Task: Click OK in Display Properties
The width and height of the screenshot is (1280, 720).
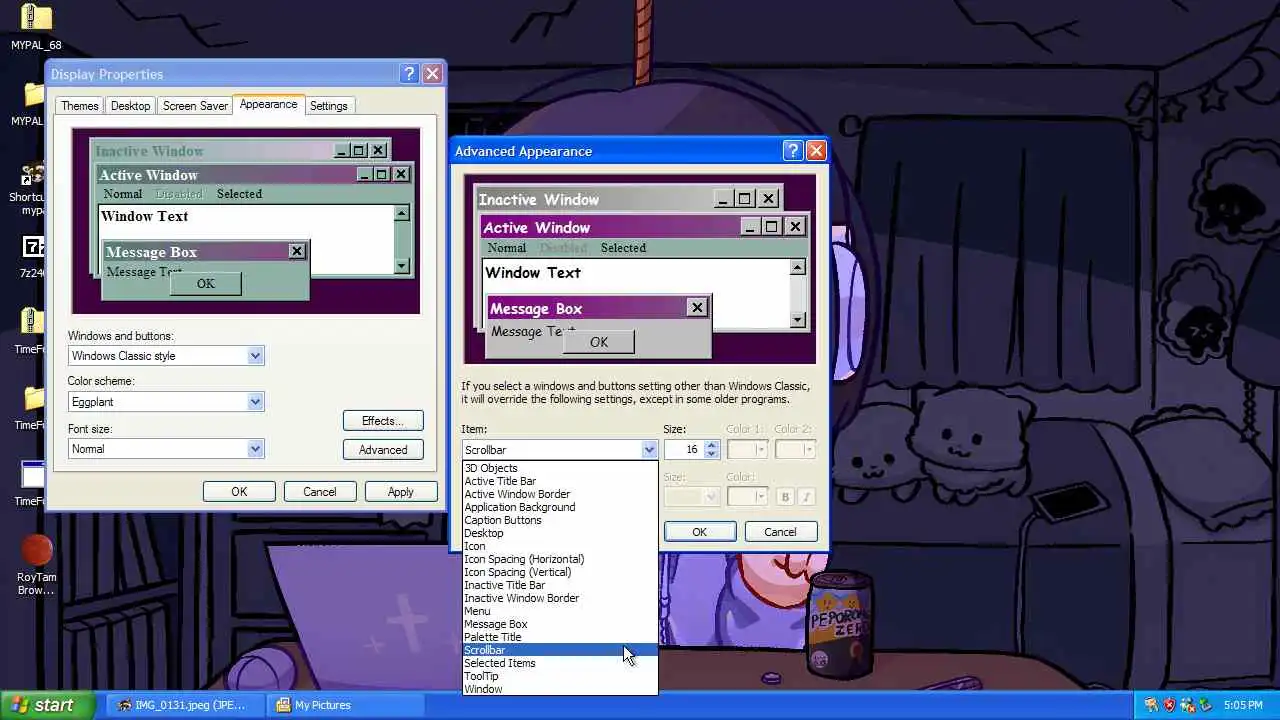Action: tap(239, 492)
